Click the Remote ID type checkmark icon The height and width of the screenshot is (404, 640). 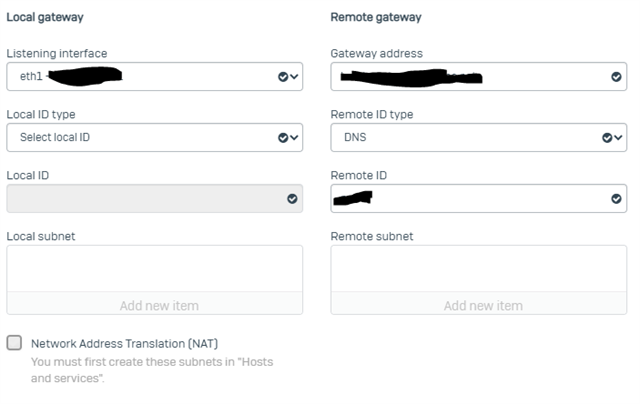pyautogui.click(x=607, y=138)
